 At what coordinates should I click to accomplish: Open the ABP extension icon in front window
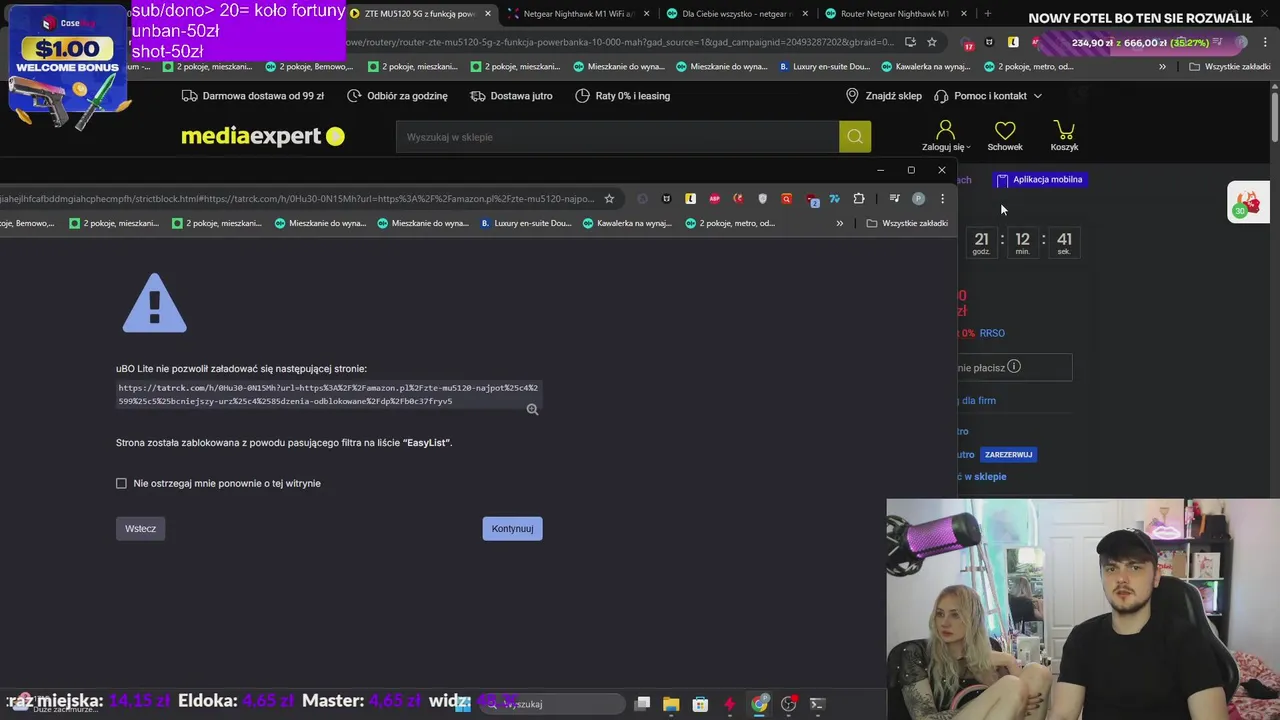714,198
